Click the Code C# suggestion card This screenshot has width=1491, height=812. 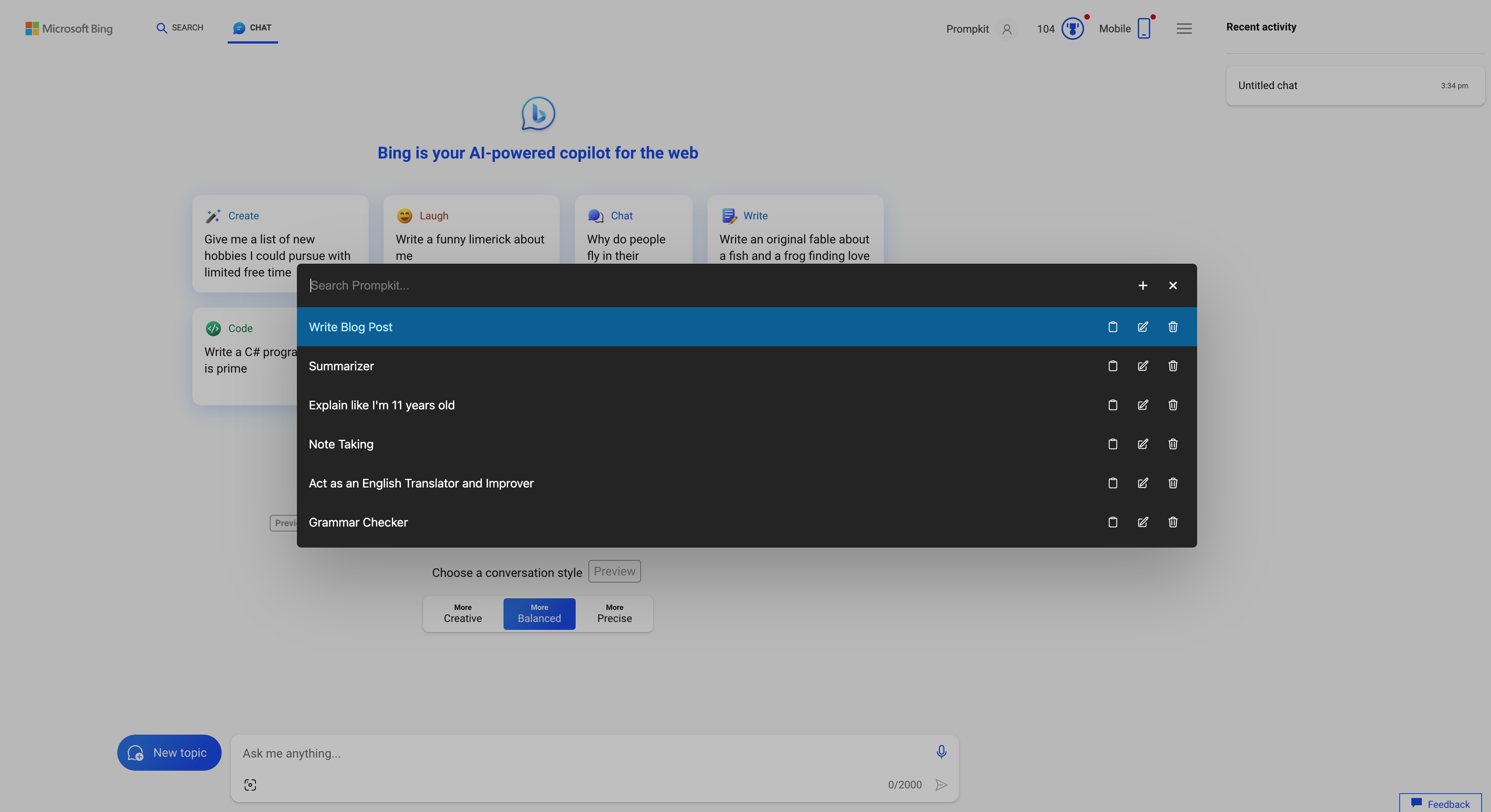click(x=245, y=356)
